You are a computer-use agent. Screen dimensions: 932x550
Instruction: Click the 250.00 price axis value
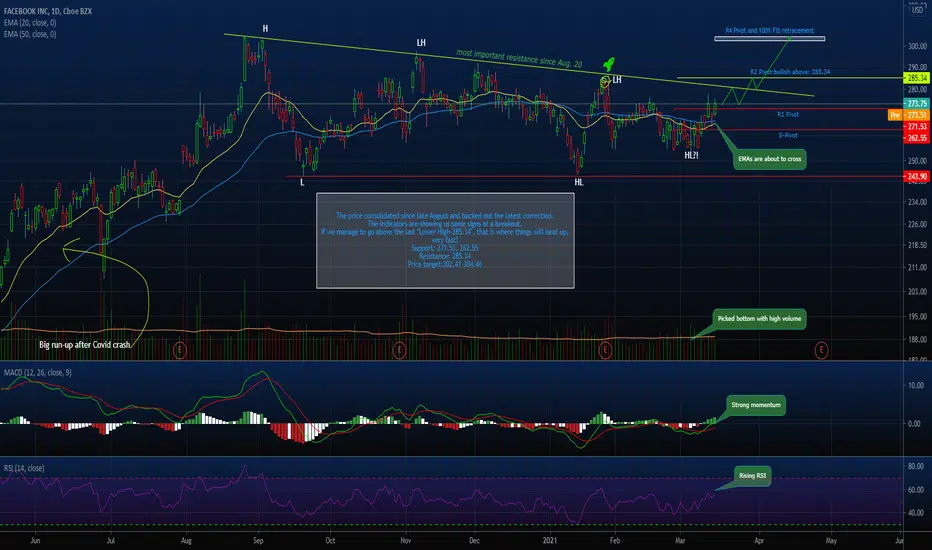[917, 161]
